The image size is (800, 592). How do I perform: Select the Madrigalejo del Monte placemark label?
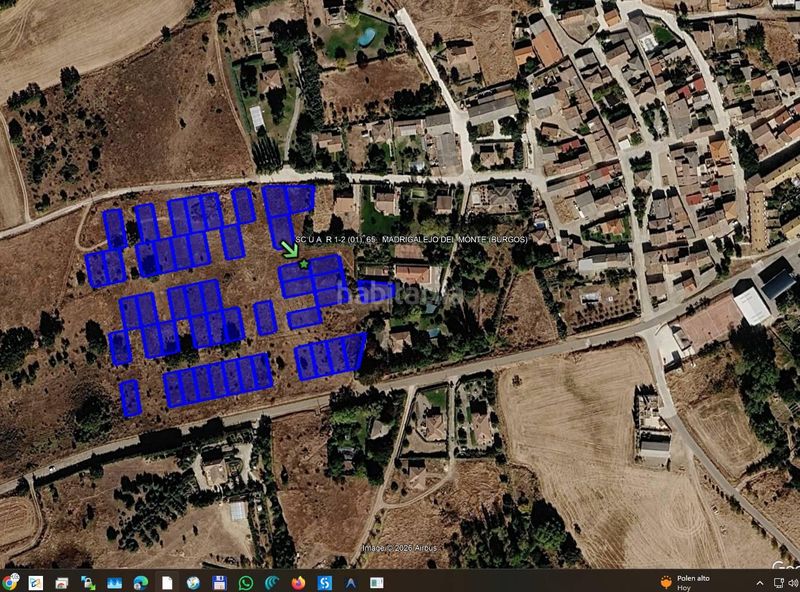pyautogui.click(x=411, y=239)
